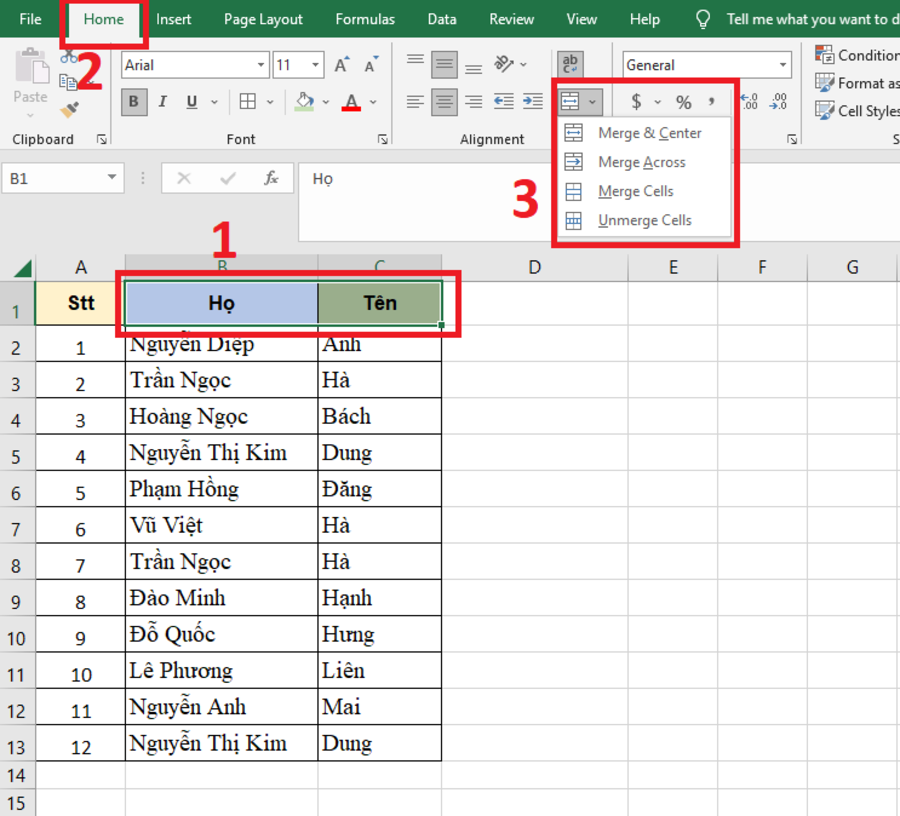The image size is (900, 816).
Task: Click Increase Indent icon
Action: pyautogui.click(x=533, y=102)
